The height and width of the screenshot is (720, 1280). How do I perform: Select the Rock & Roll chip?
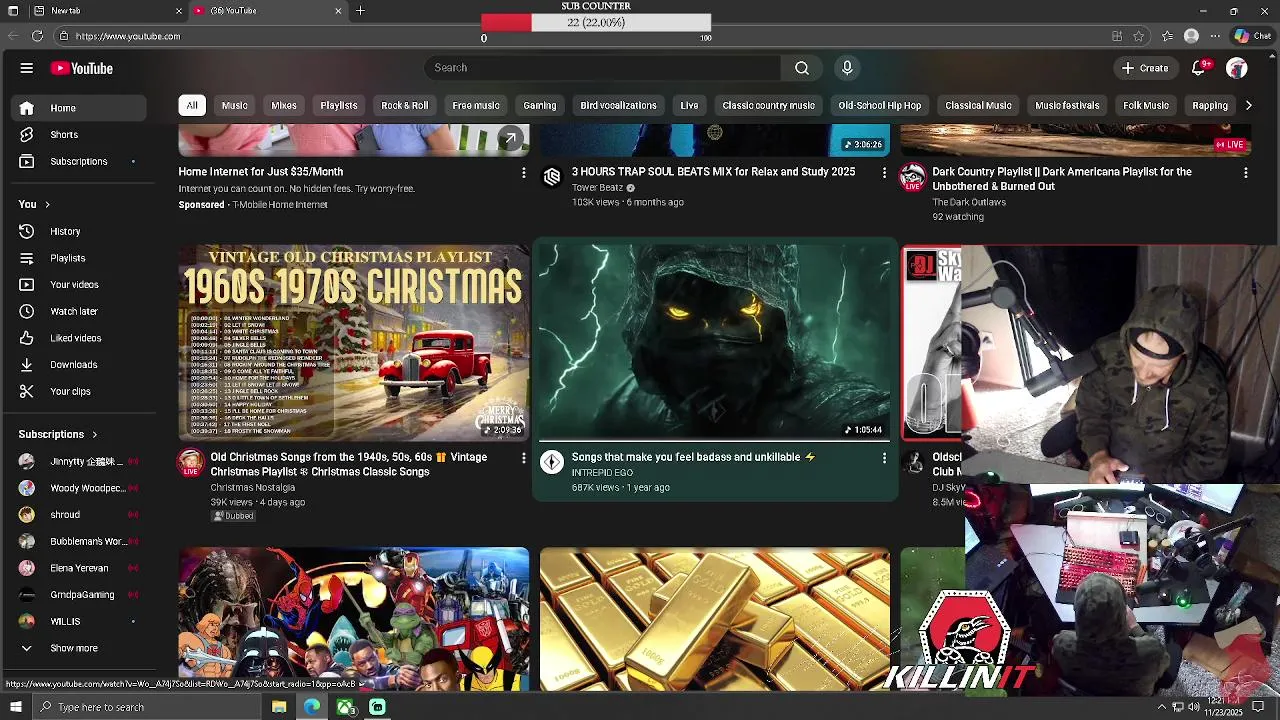(404, 105)
